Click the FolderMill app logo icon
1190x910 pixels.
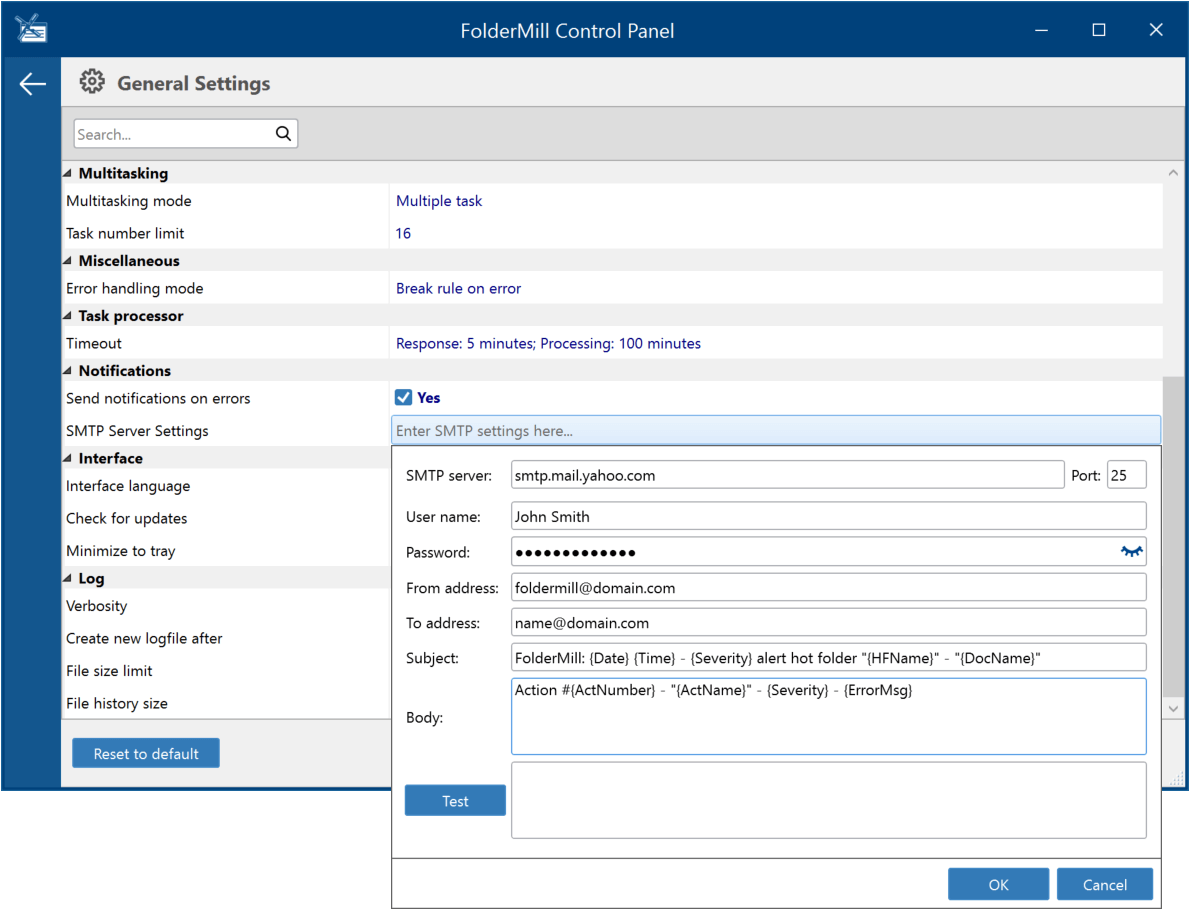pos(31,29)
